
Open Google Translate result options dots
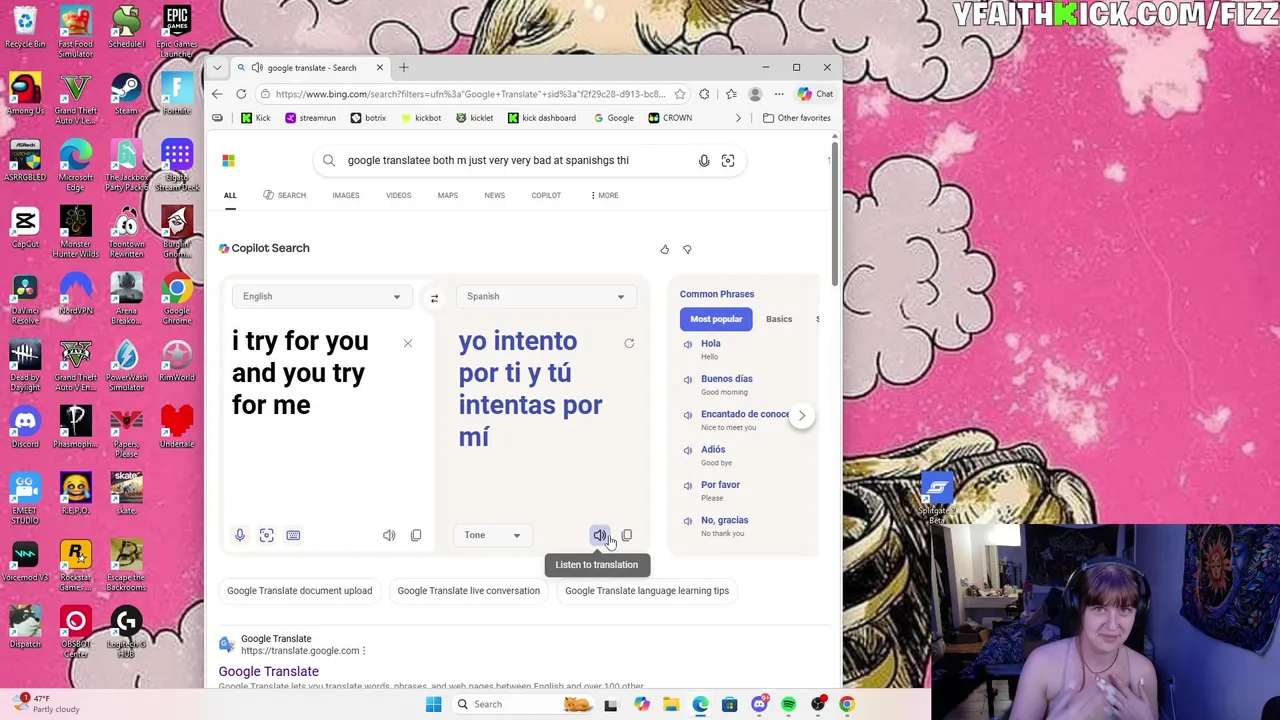coord(364,651)
